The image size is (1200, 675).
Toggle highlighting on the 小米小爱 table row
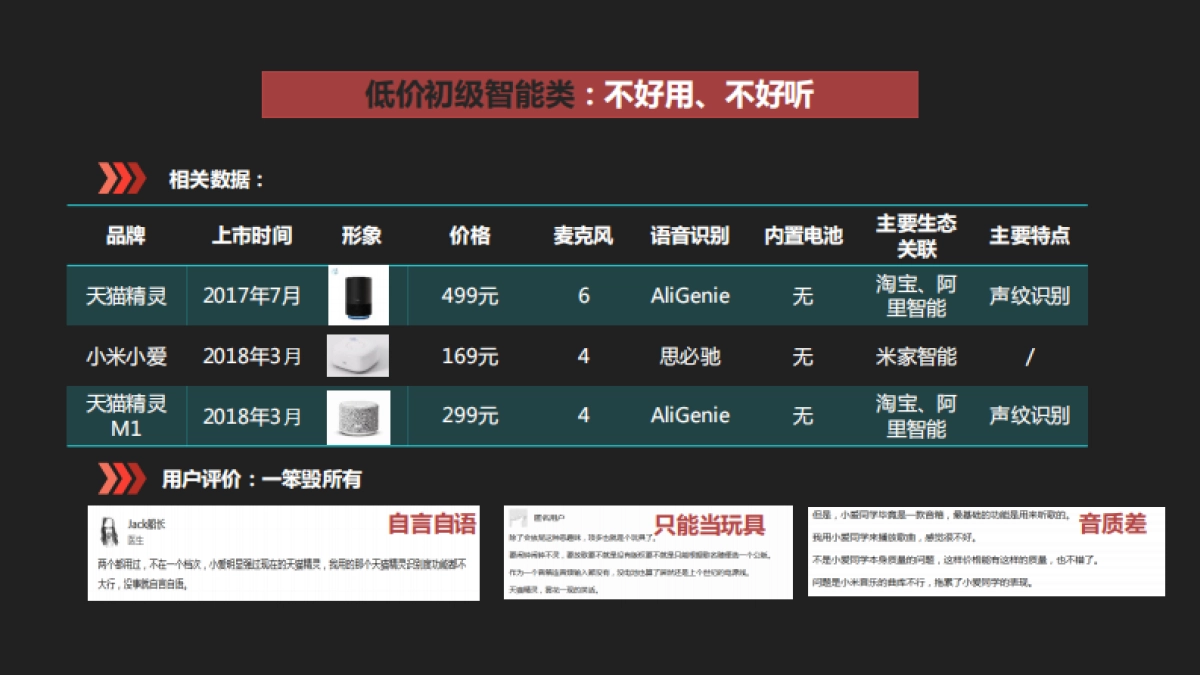pos(600,355)
